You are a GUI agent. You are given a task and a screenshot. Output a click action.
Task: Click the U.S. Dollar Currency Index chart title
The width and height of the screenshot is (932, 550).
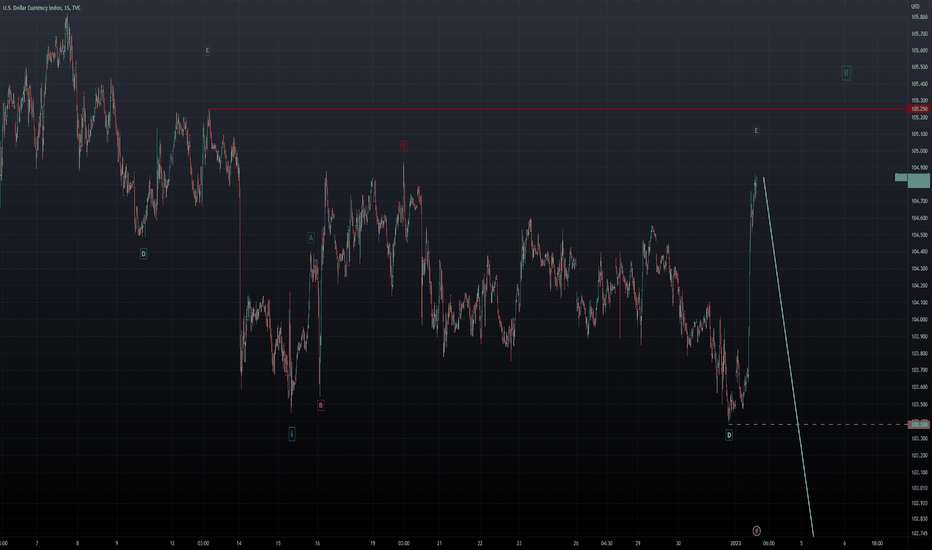click(42, 8)
